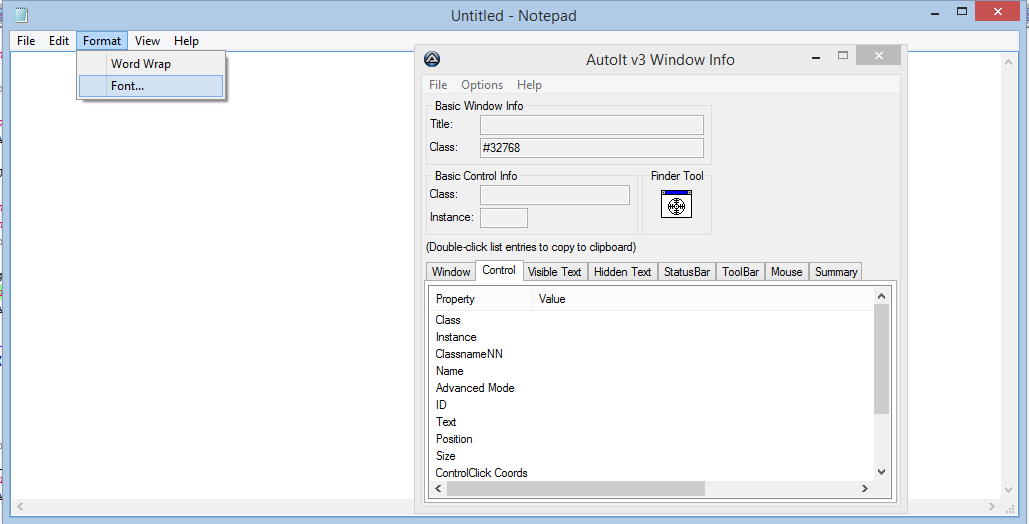Maximize the Notepad window
The width and height of the screenshot is (1029, 524).
point(962,11)
